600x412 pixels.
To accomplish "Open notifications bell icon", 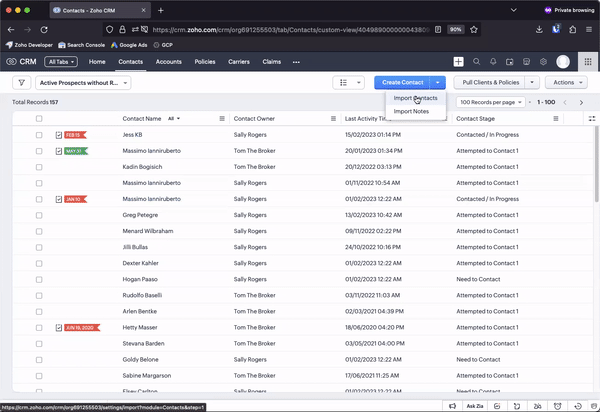I will point(493,62).
